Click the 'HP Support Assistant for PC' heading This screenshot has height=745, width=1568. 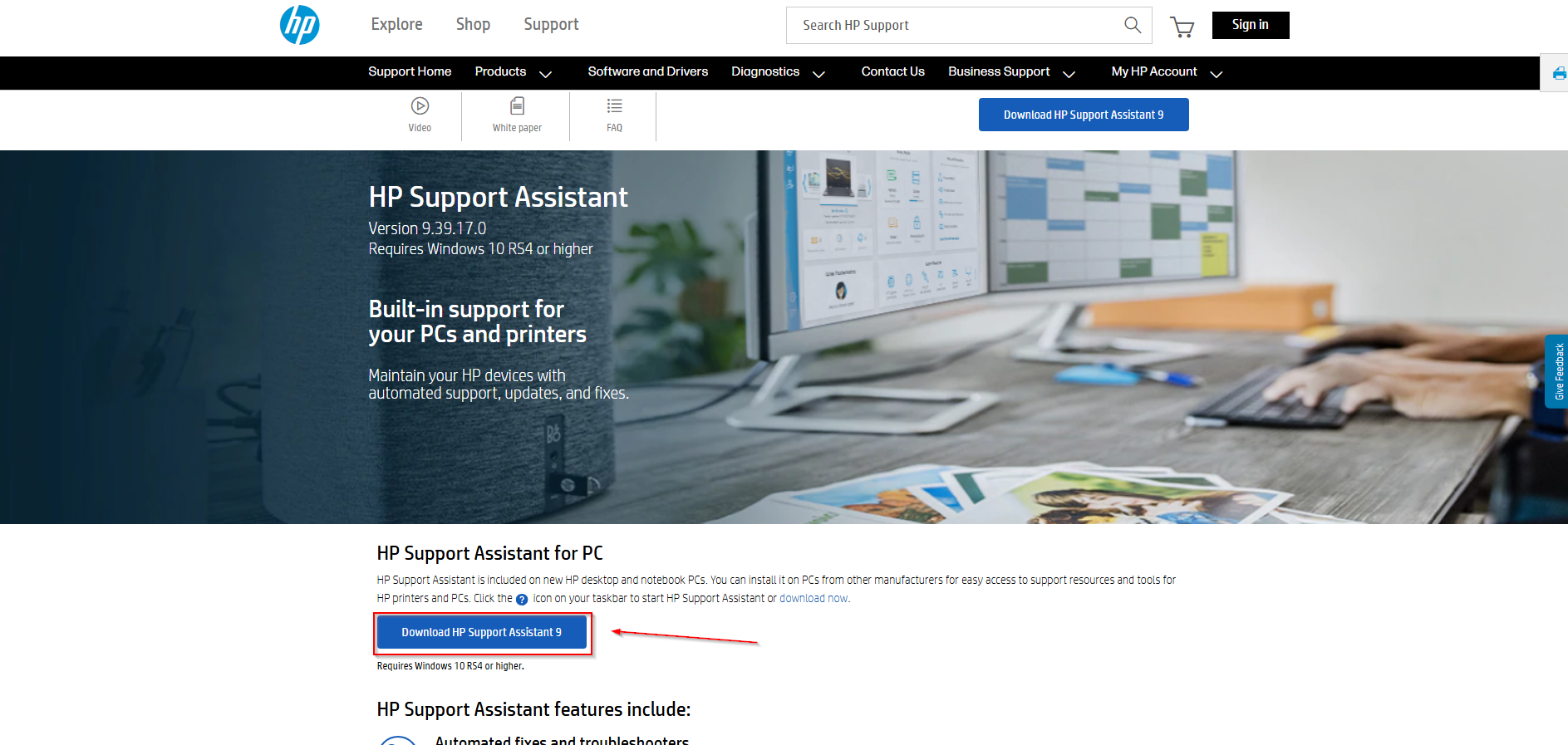pyautogui.click(x=489, y=553)
